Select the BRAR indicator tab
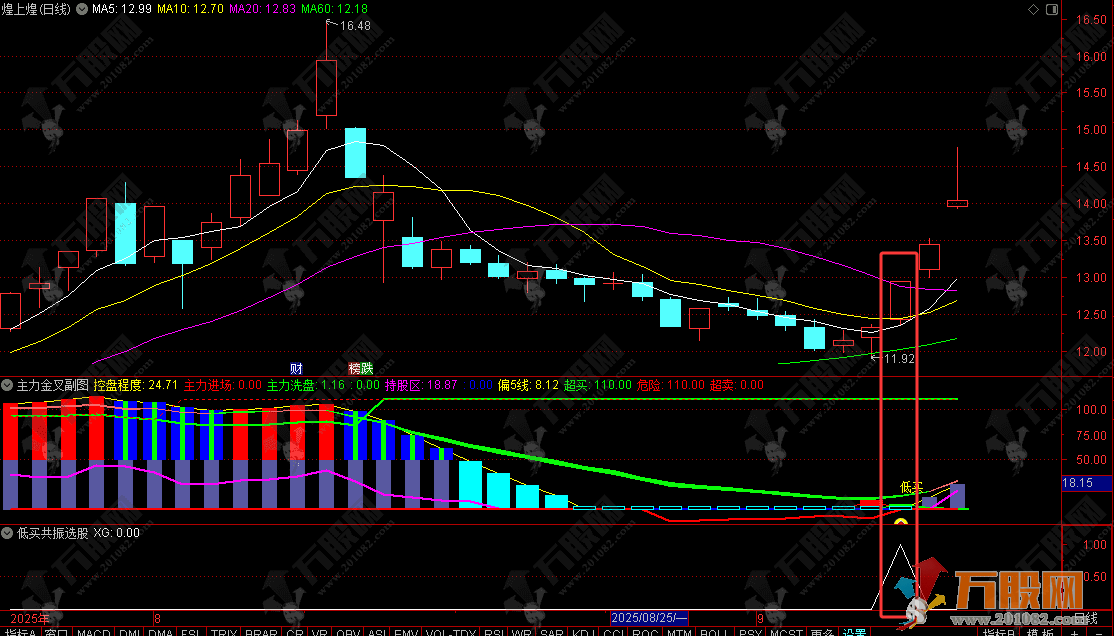The width and height of the screenshot is (1114, 636). tap(261, 632)
